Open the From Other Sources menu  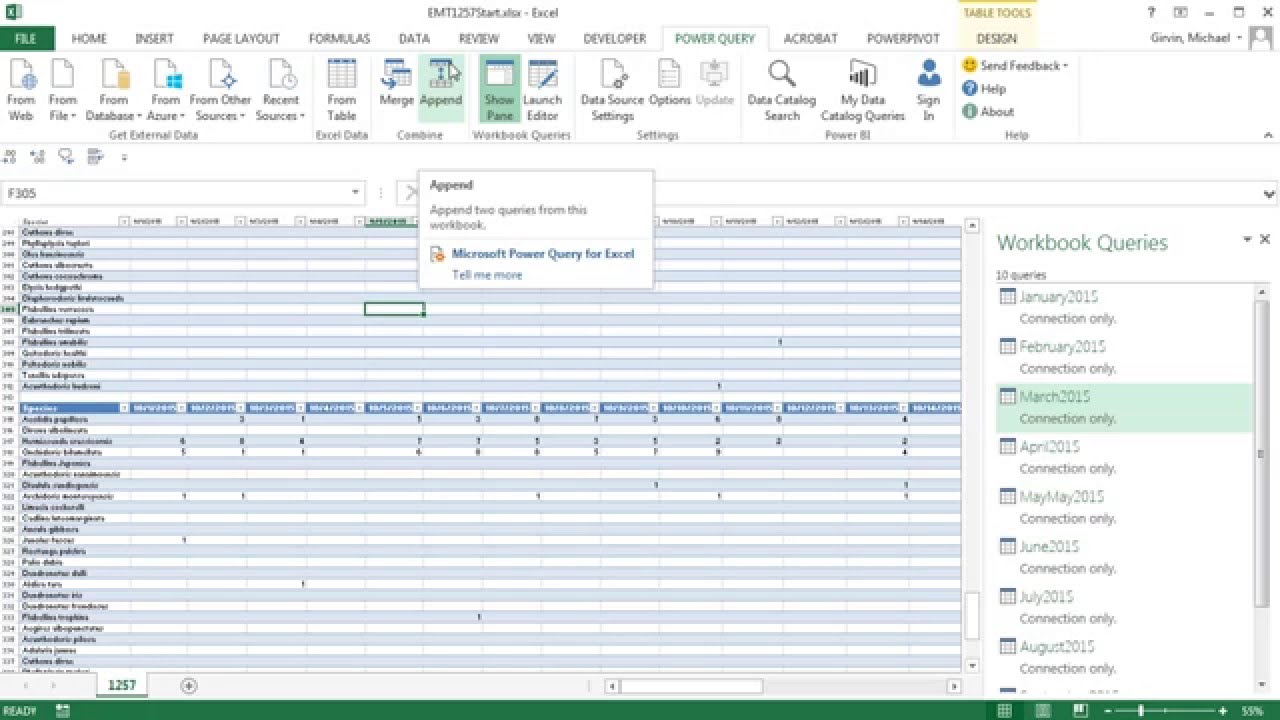coord(220,90)
